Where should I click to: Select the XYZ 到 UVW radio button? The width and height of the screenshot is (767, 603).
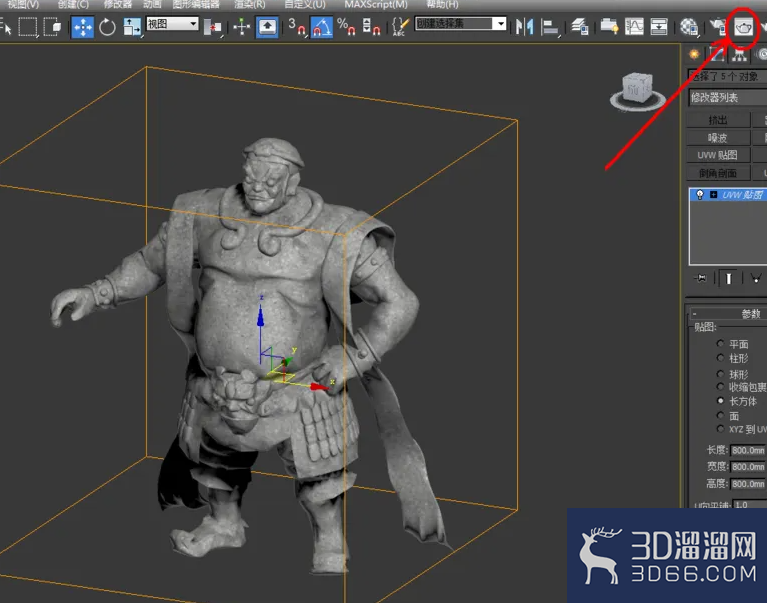(x=721, y=429)
